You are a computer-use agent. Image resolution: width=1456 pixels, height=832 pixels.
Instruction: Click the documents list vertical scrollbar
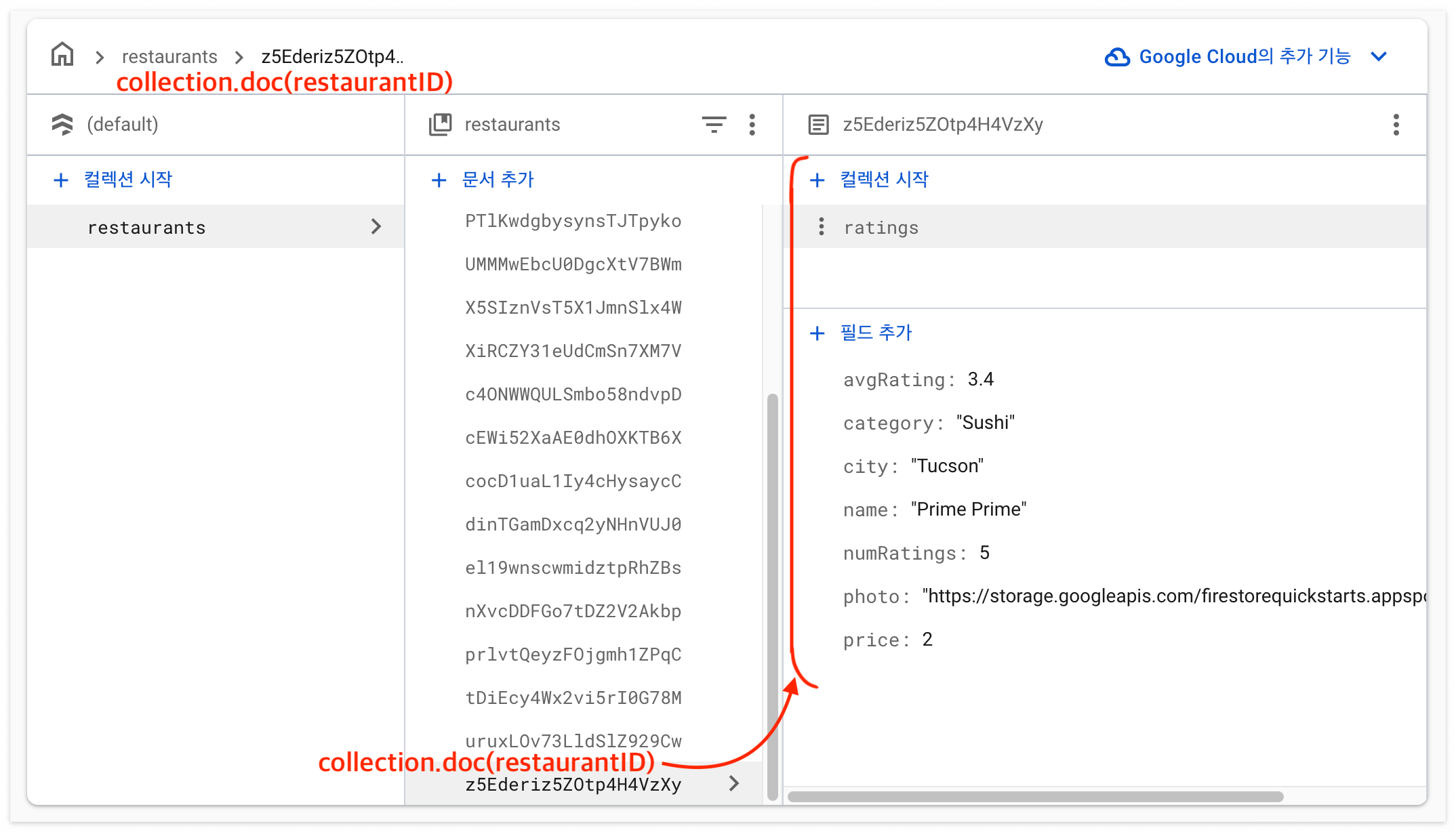click(772, 596)
